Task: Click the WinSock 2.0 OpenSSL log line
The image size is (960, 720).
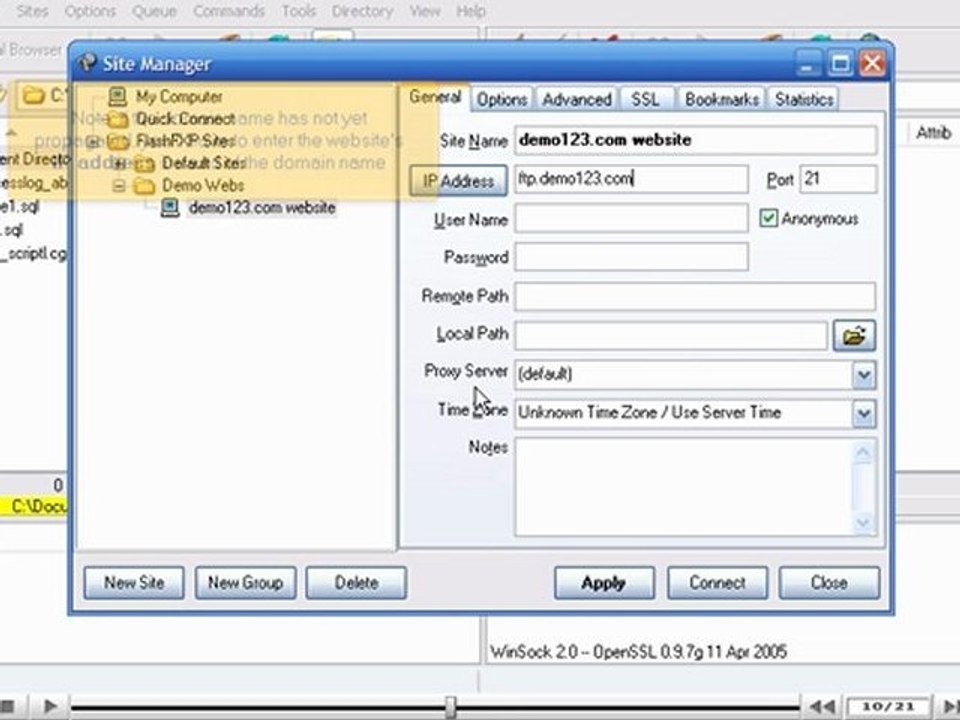Action: 639,652
